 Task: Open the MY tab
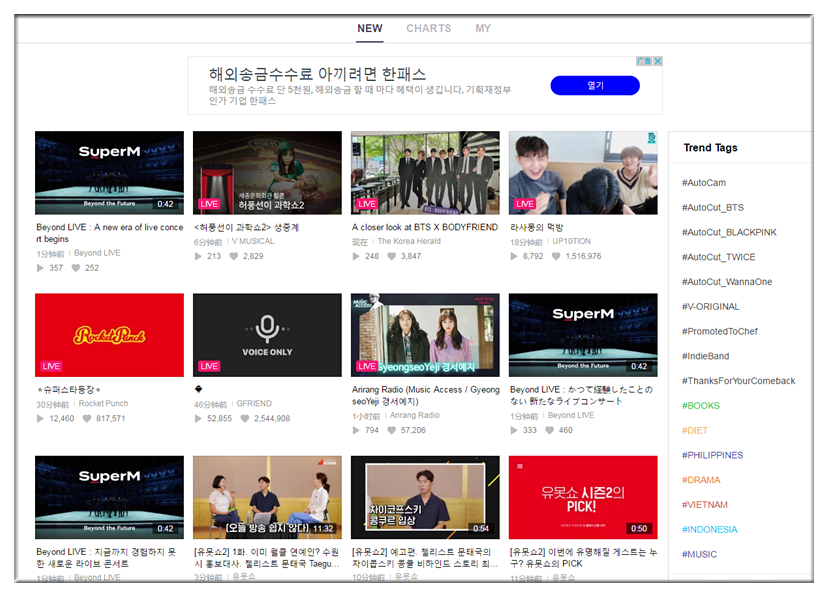pos(483,28)
